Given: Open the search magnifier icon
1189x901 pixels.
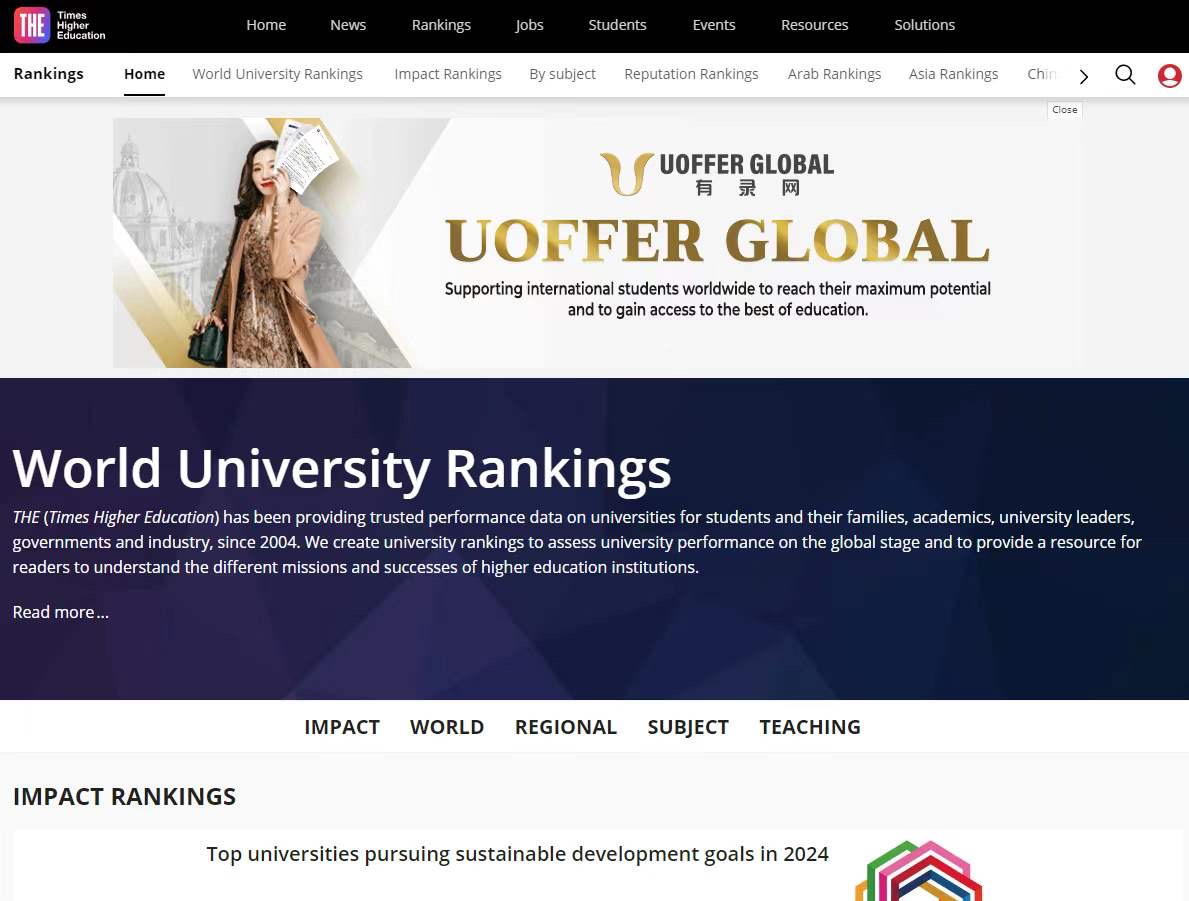Looking at the screenshot, I should (1125, 74).
